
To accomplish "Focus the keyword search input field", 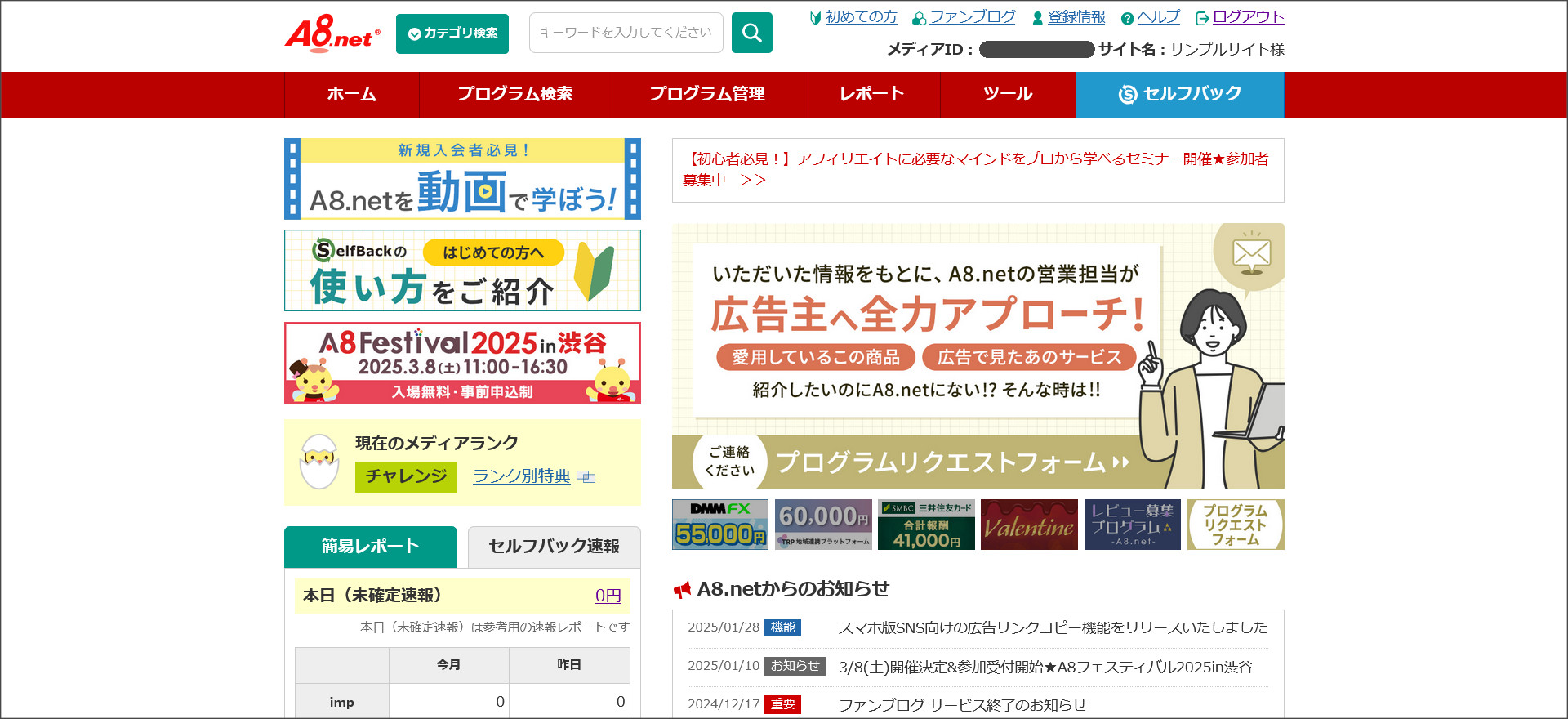I will pyautogui.click(x=626, y=33).
